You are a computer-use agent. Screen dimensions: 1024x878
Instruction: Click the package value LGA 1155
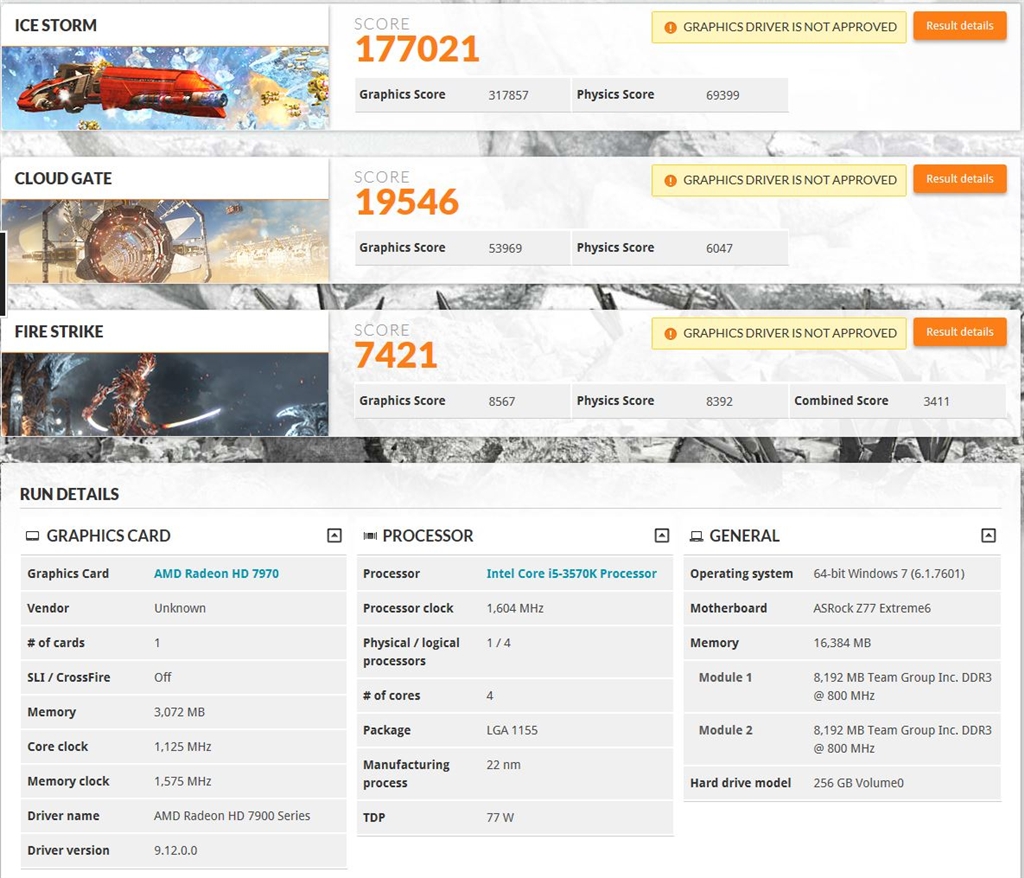pyautogui.click(x=512, y=730)
